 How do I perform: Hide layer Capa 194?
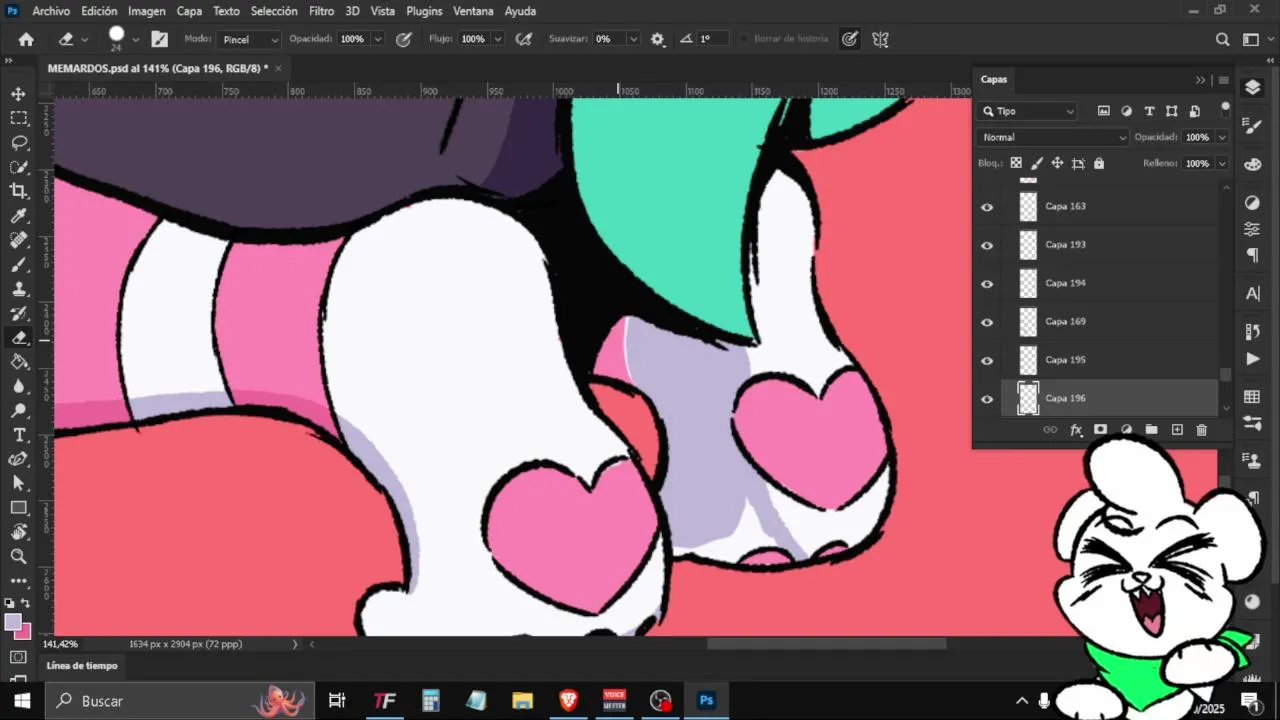[x=987, y=284]
